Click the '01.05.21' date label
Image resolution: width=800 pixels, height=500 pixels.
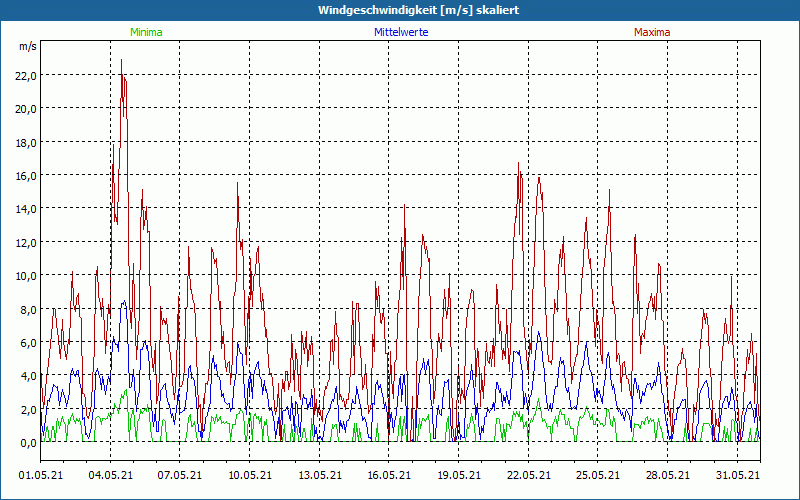click(41, 475)
